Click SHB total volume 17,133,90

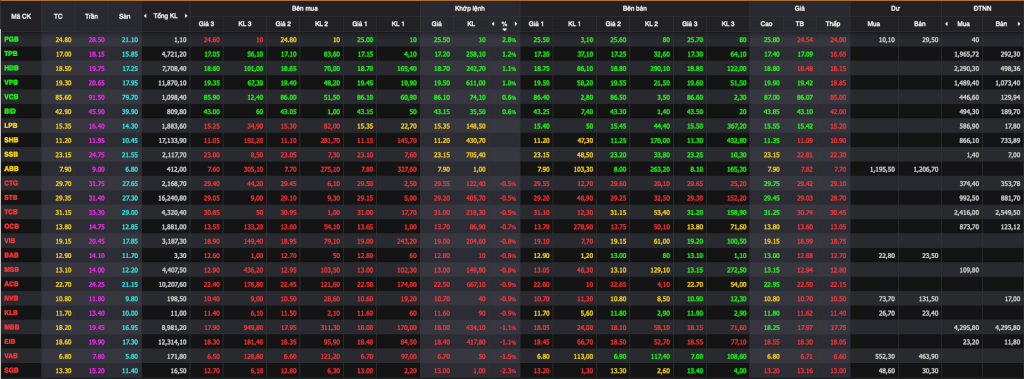pyautogui.click(x=173, y=140)
